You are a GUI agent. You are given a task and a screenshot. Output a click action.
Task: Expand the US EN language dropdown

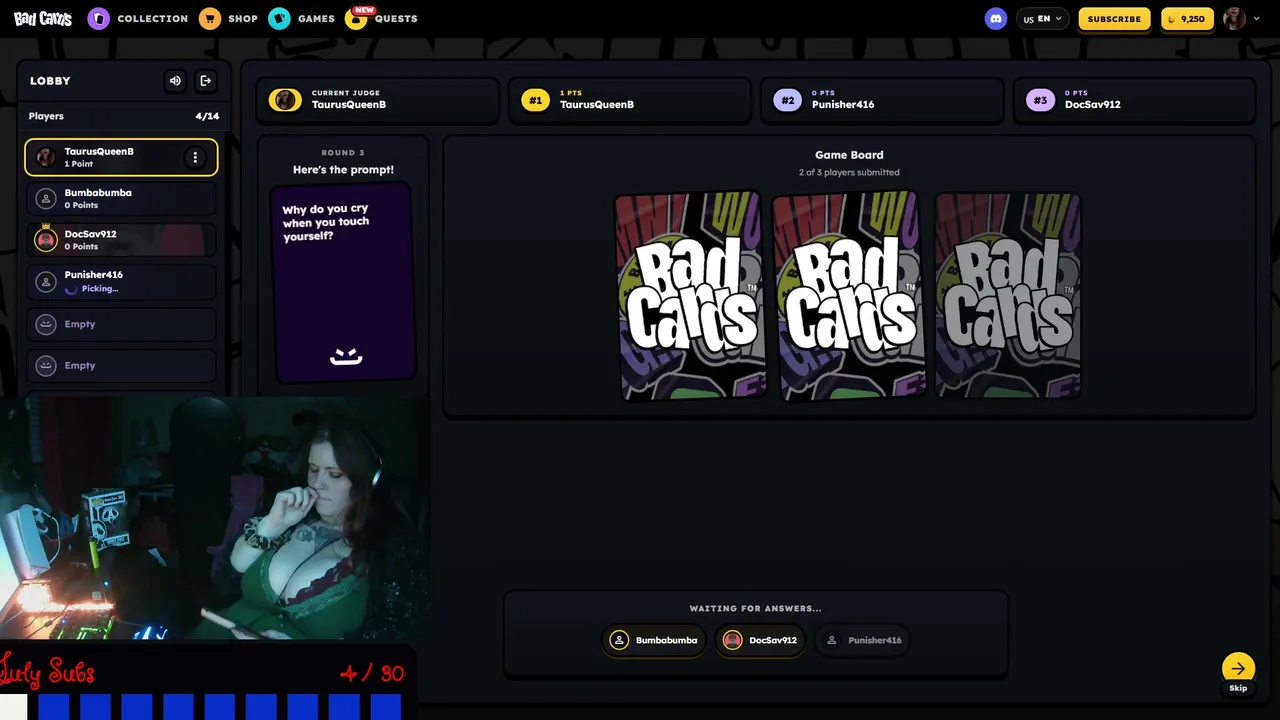coord(1043,18)
